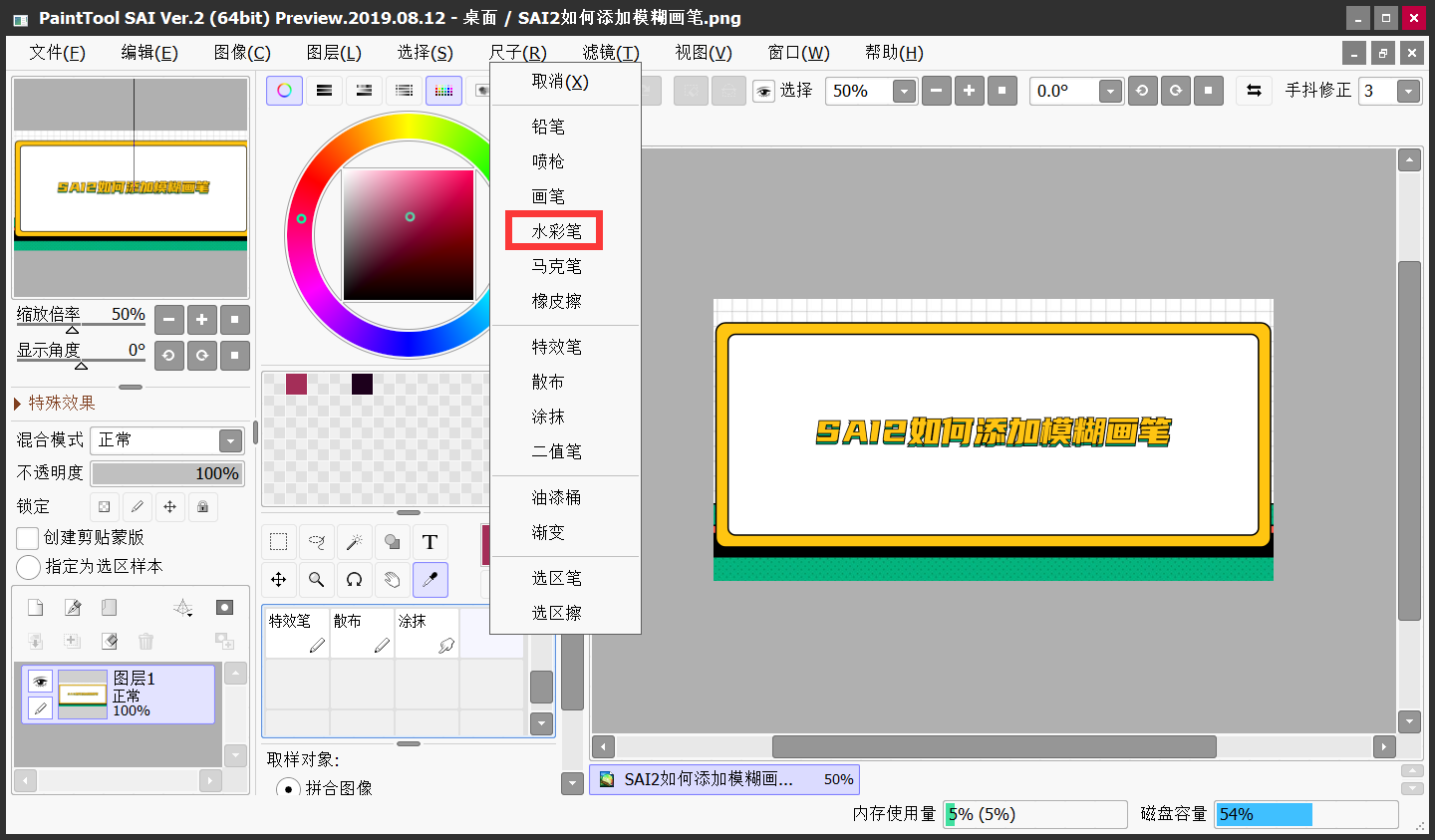Choose 水彩笔 from the open menu
The image size is (1435, 840).
556,231
